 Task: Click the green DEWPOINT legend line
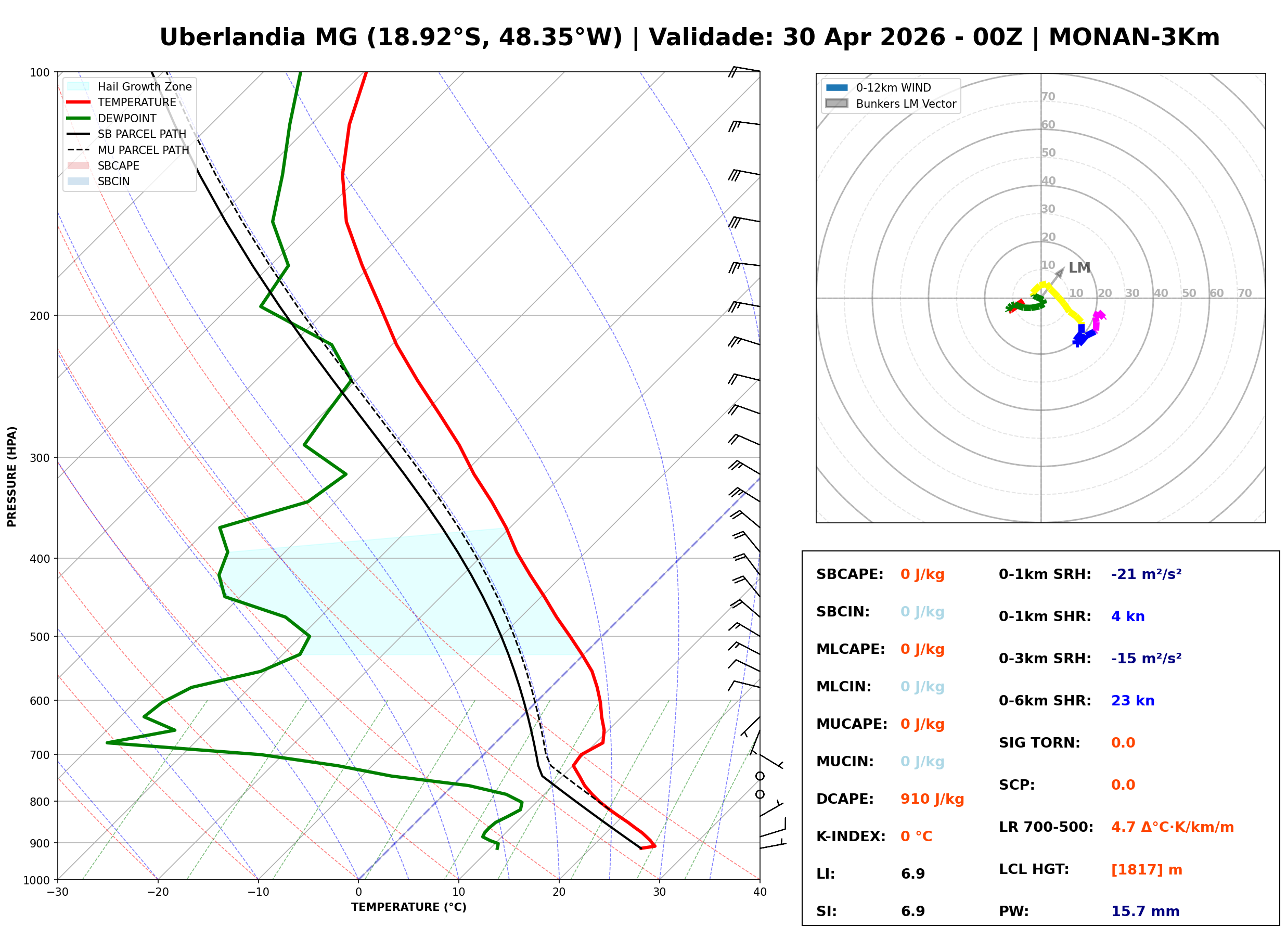click(79, 118)
